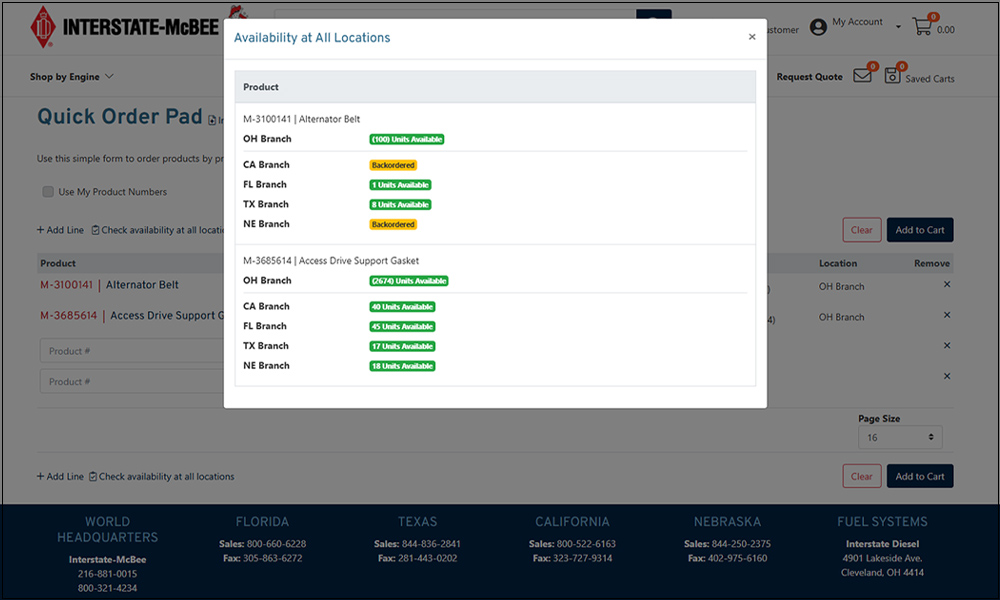The width and height of the screenshot is (1000, 600).
Task: Click the M-3100141 | Alternator Belt dialog heading
Action: point(302,119)
